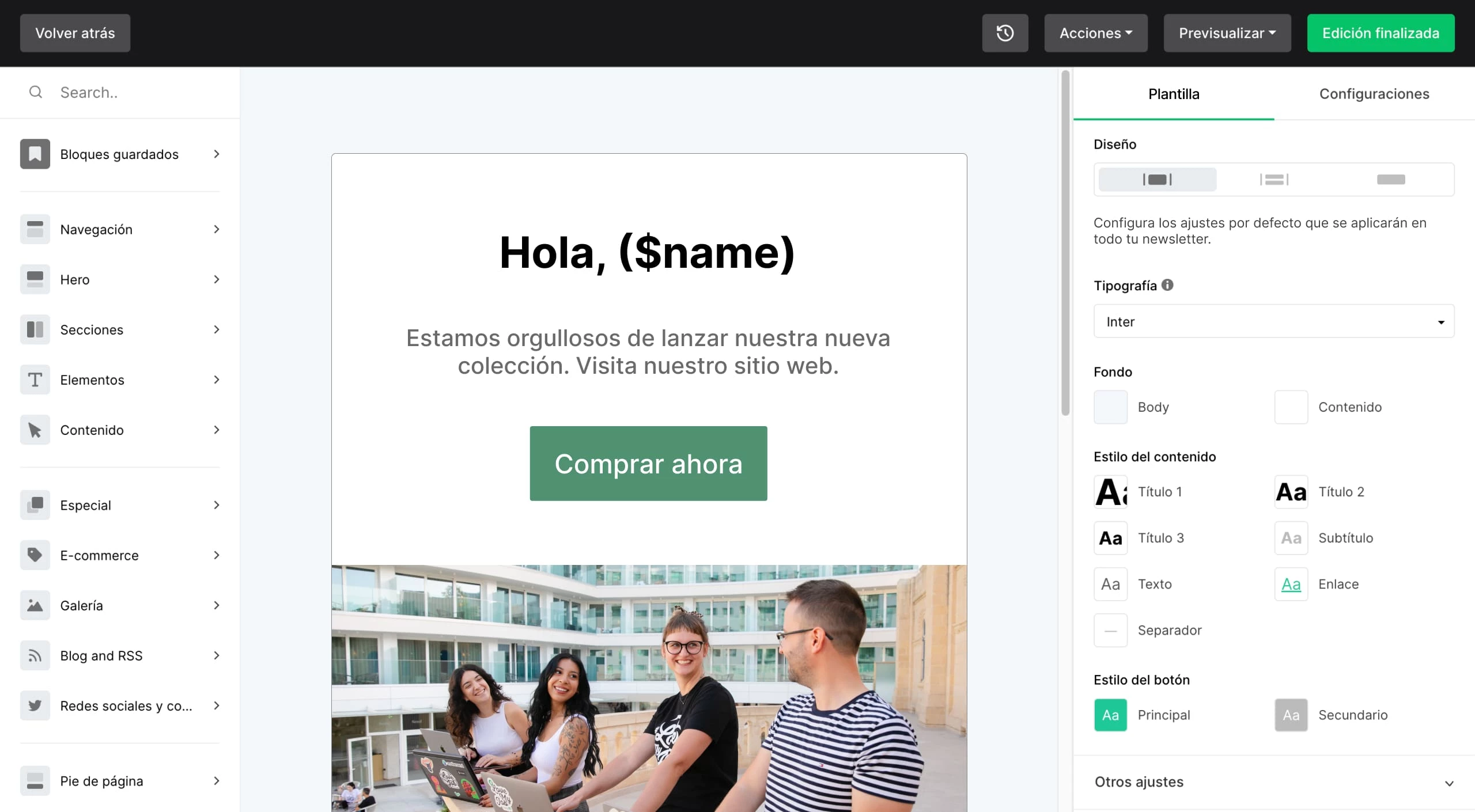Open the version history clock icon
The width and height of the screenshot is (1475, 812).
tap(1005, 33)
